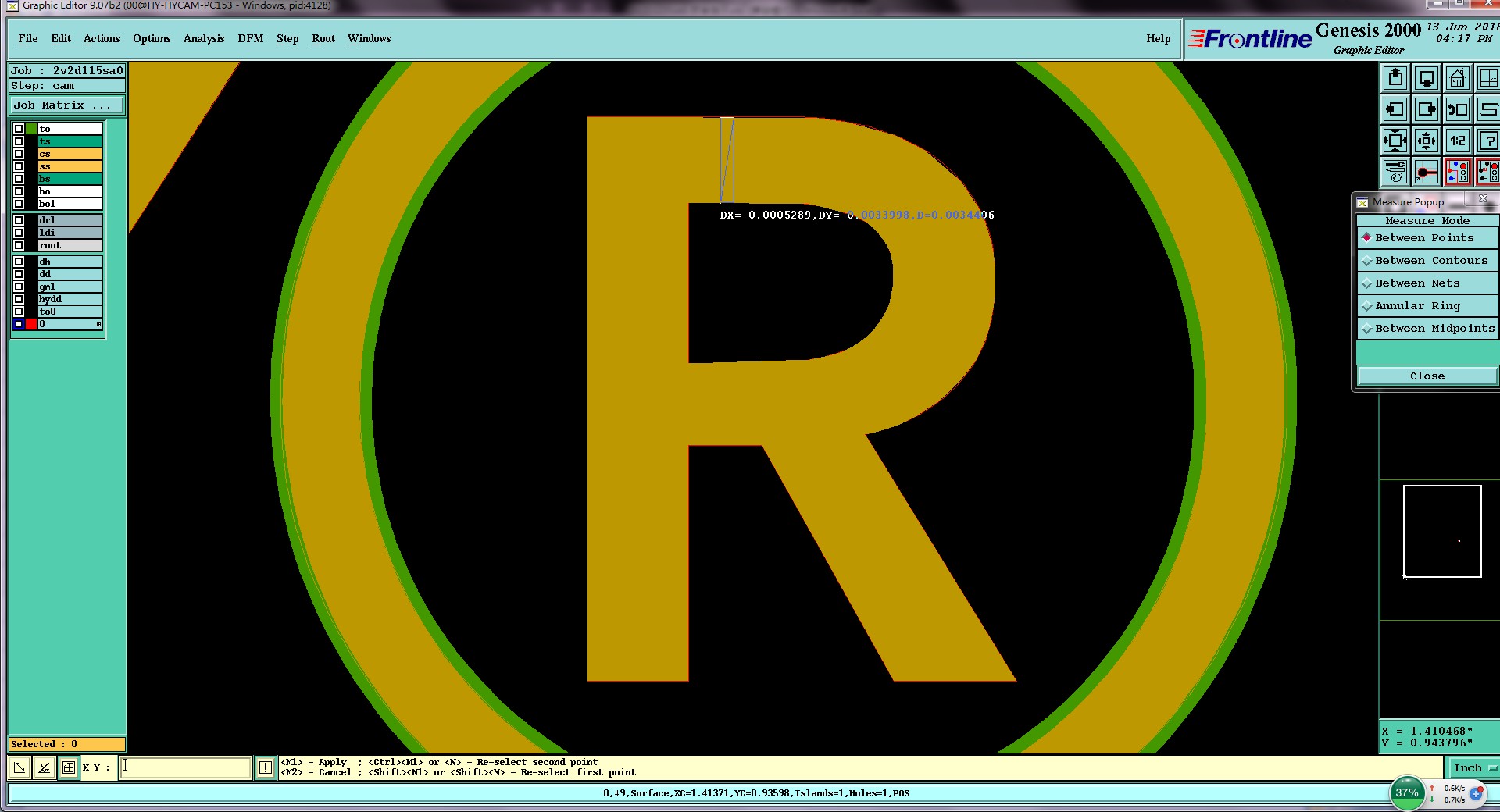Select layer name to0 in layer list
This screenshot has width=1500, height=812.
70,312
